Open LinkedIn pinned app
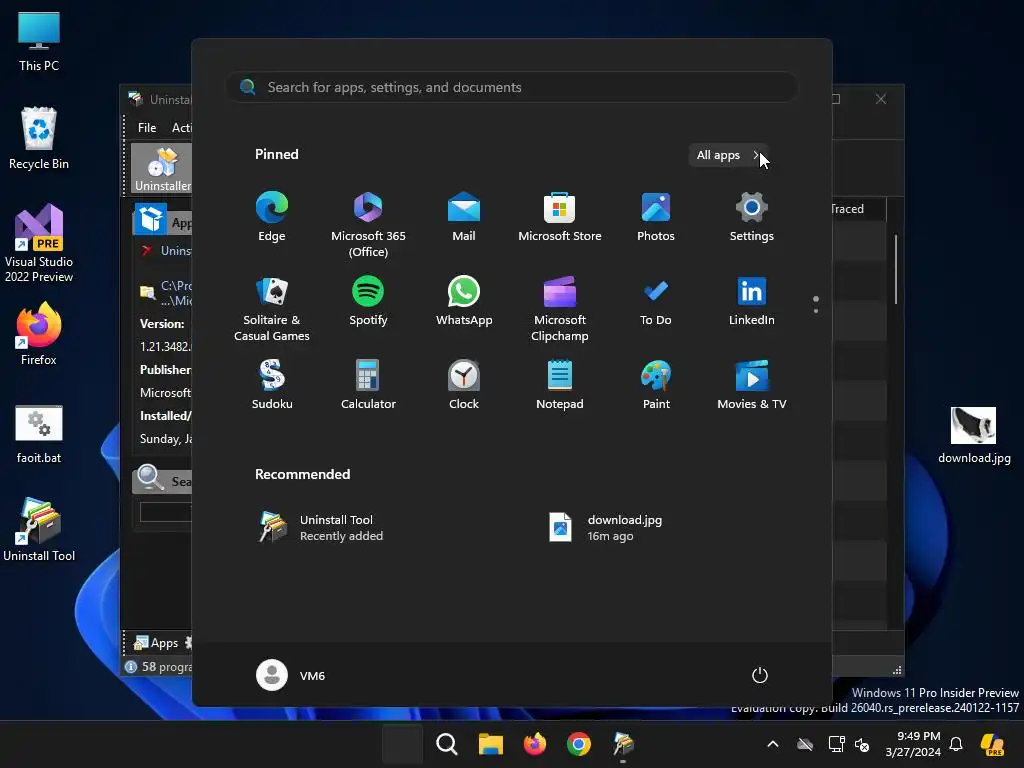1024x768 pixels. point(752,301)
